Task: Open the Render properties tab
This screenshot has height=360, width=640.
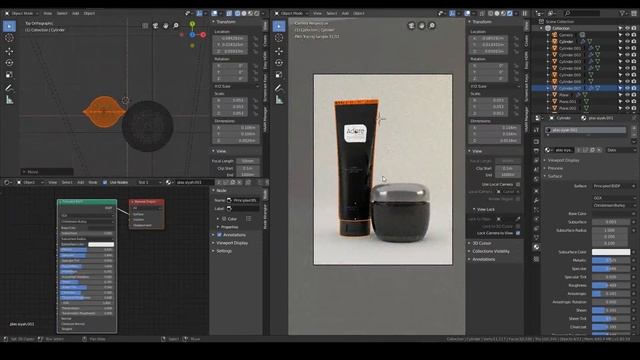Action: point(536,142)
